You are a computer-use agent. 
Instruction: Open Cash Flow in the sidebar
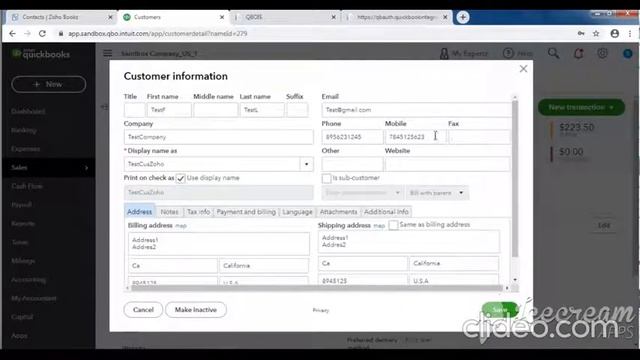coord(27,186)
